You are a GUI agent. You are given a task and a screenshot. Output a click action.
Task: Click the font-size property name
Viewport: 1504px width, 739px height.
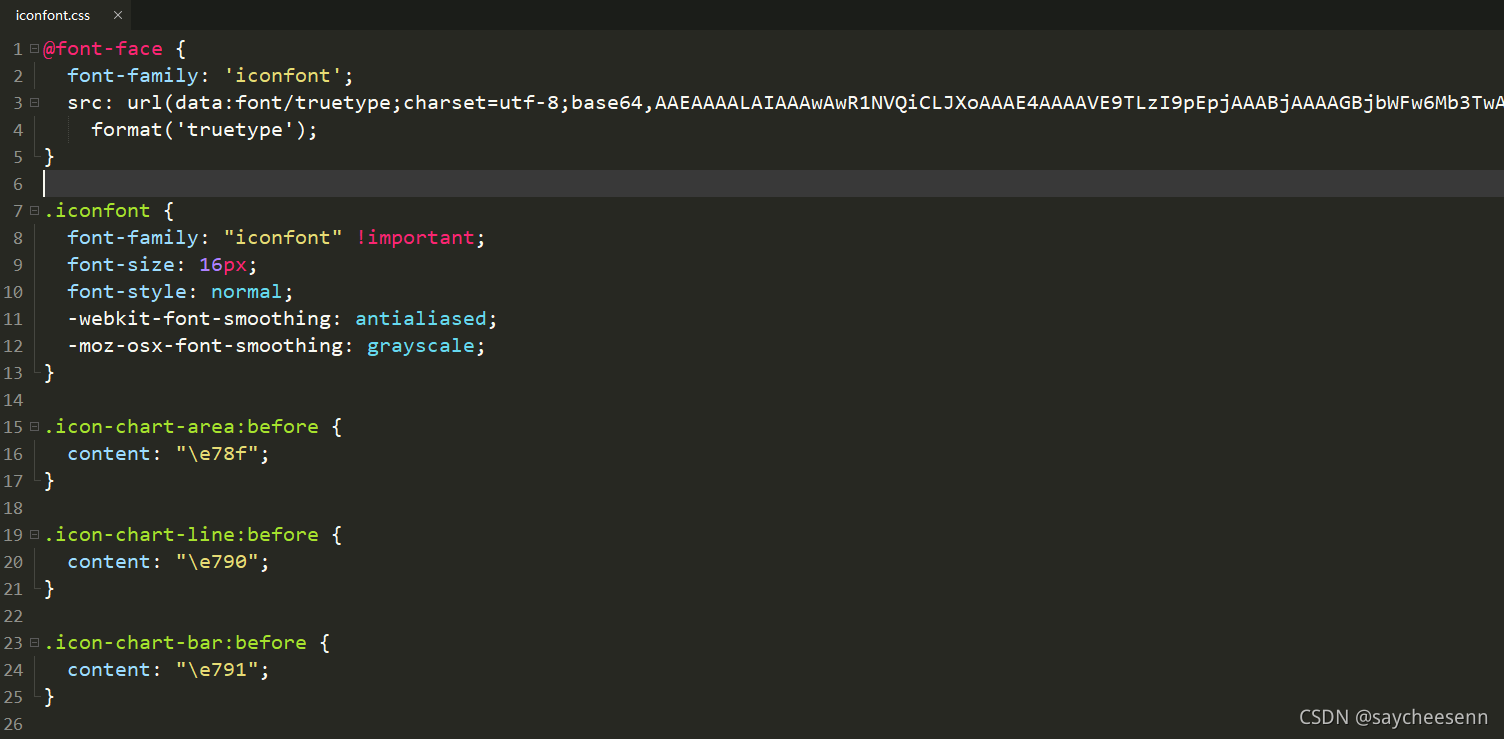coord(121,265)
